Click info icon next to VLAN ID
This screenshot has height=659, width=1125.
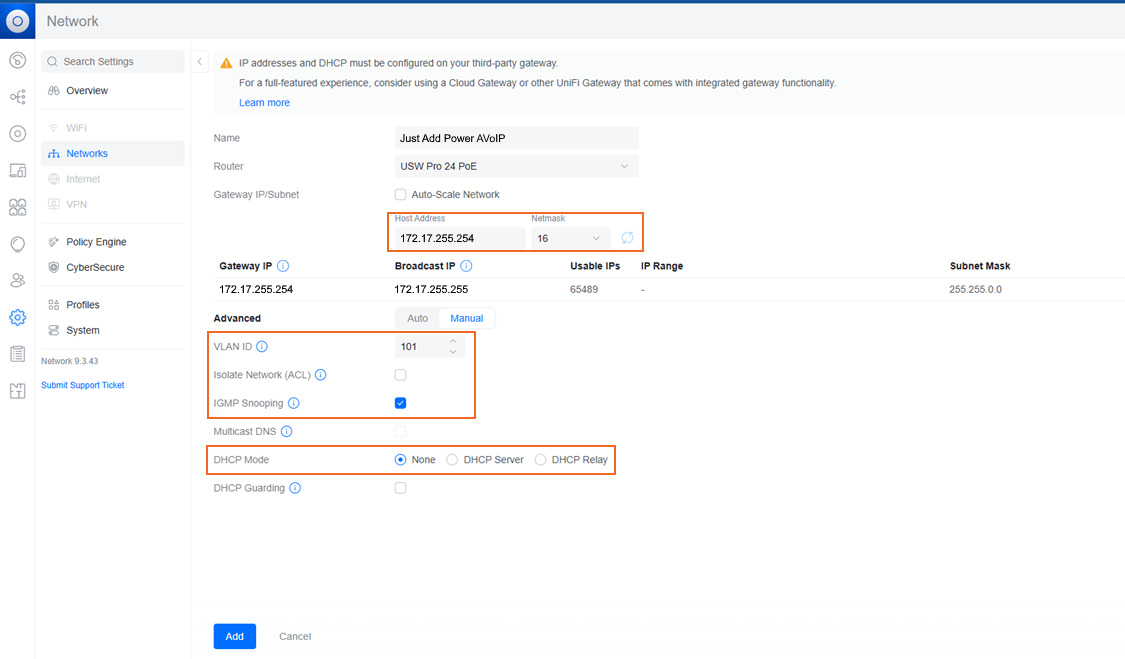point(262,347)
